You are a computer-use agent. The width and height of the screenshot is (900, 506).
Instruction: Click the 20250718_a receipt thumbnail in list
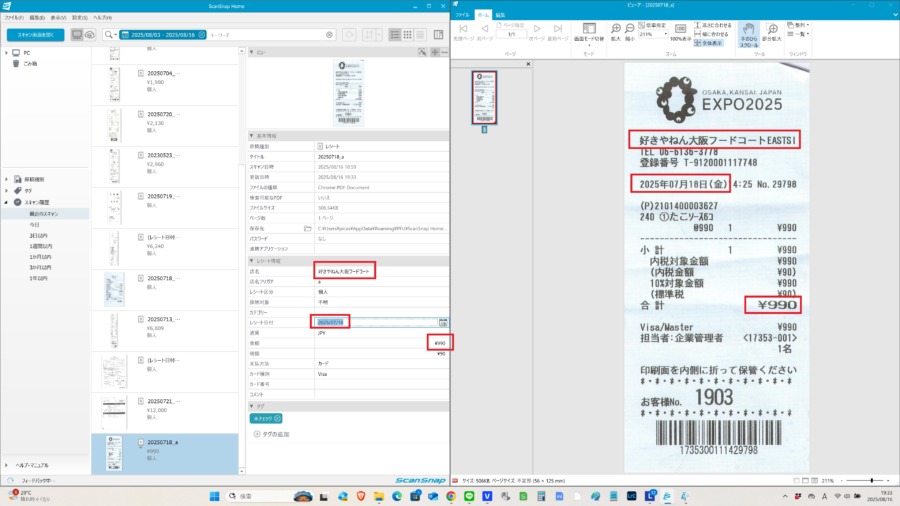pos(114,453)
